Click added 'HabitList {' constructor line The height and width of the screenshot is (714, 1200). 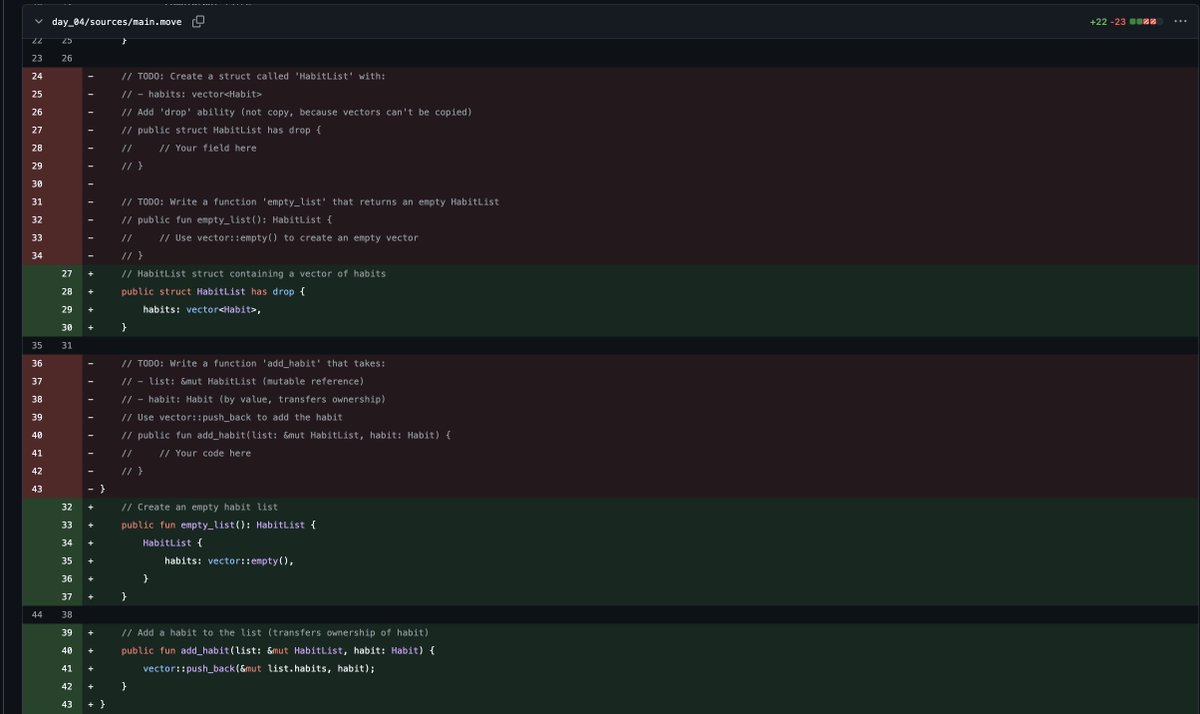[x=172, y=544]
